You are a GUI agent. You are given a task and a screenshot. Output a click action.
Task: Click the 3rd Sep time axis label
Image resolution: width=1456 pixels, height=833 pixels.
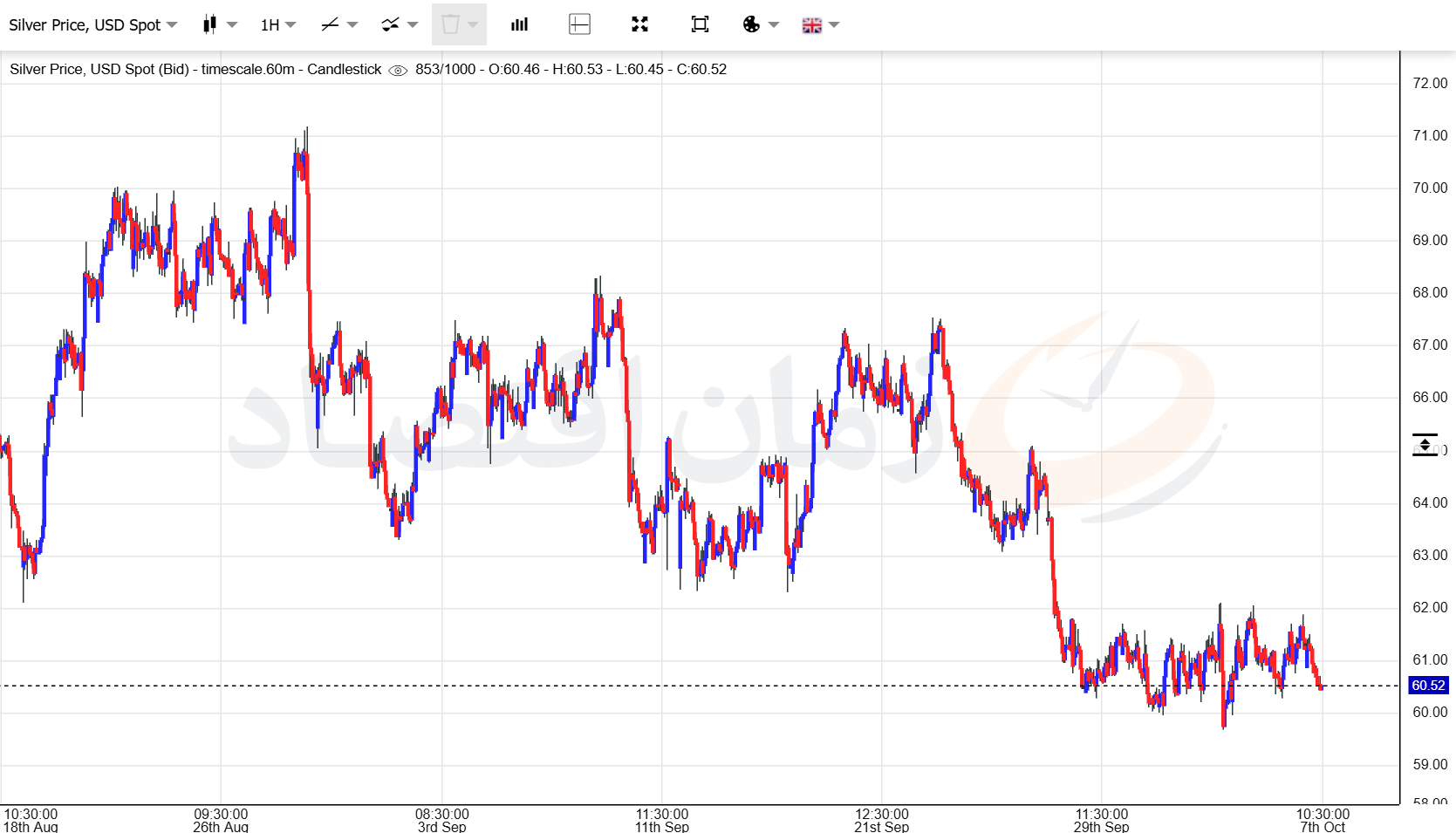click(x=441, y=826)
